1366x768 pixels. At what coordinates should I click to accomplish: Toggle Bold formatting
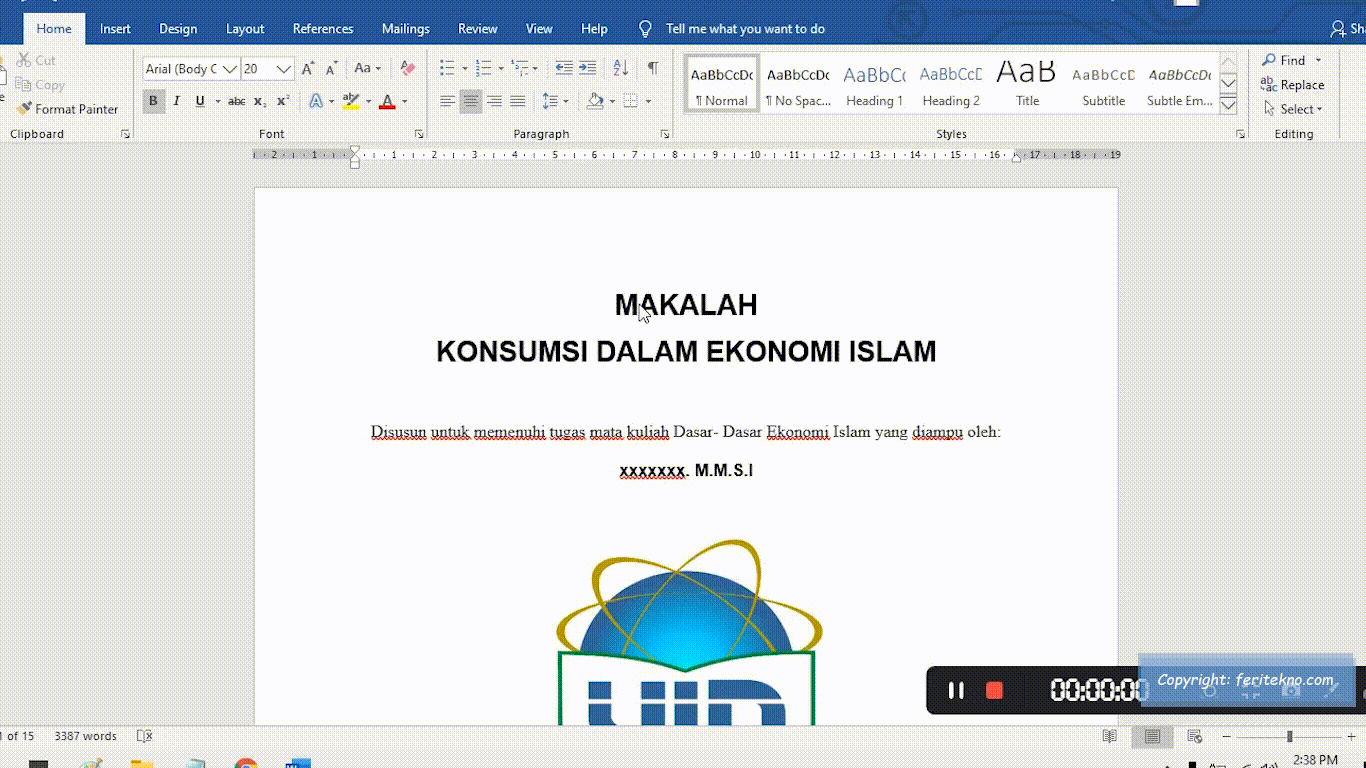pyautogui.click(x=153, y=101)
